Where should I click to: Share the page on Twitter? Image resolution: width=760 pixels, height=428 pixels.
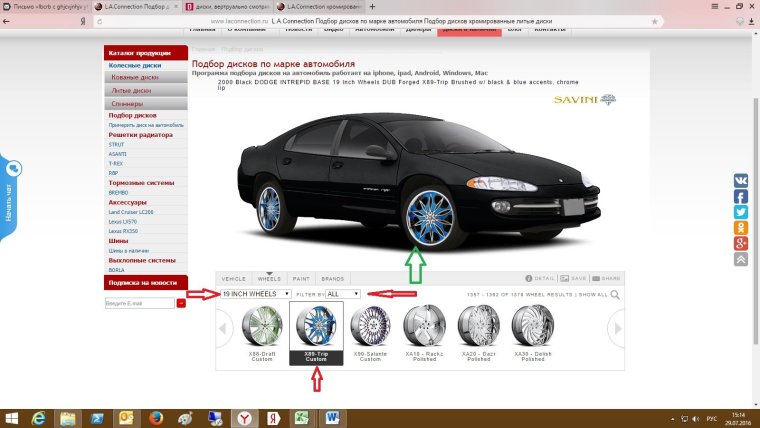[740, 212]
